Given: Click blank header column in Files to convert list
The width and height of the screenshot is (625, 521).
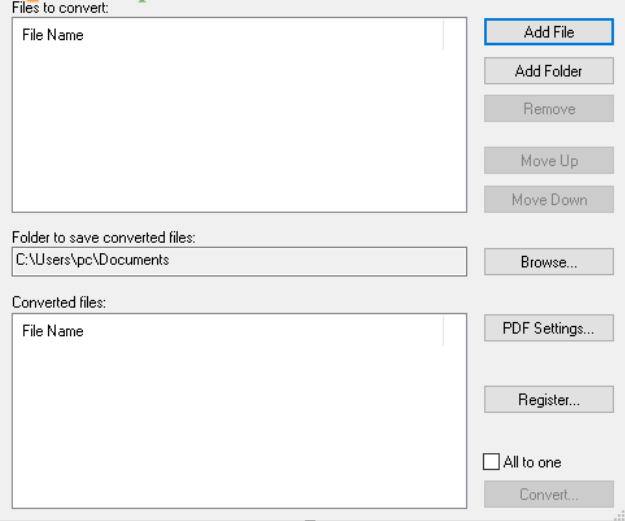Looking at the screenshot, I should tap(454, 35).
